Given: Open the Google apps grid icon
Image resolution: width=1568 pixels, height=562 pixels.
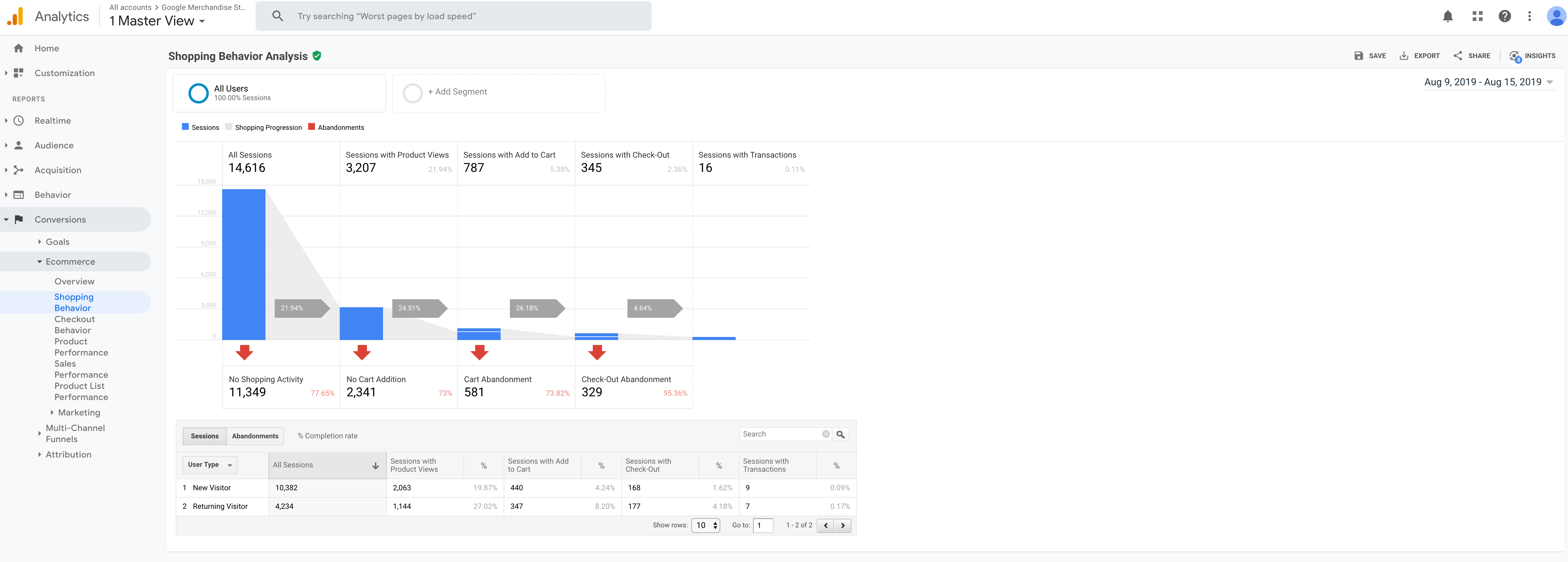Looking at the screenshot, I should 1477,16.
